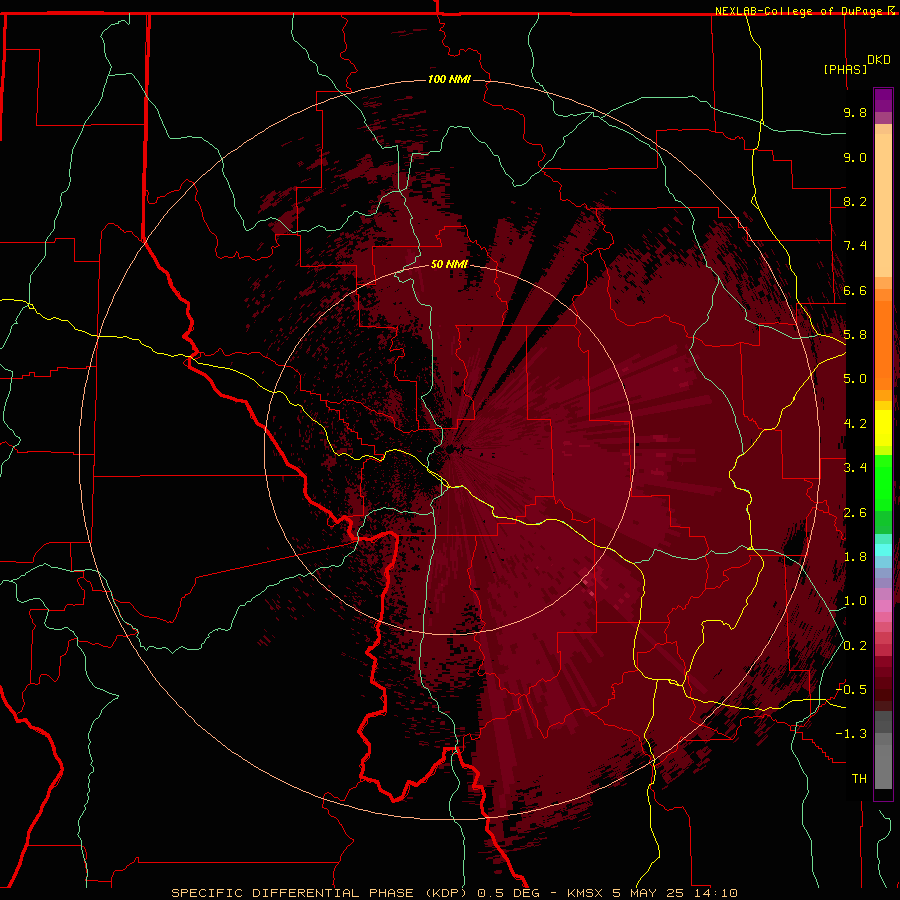
Task: Click the -0.5 scale value
Action: pyautogui.click(x=851, y=690)
